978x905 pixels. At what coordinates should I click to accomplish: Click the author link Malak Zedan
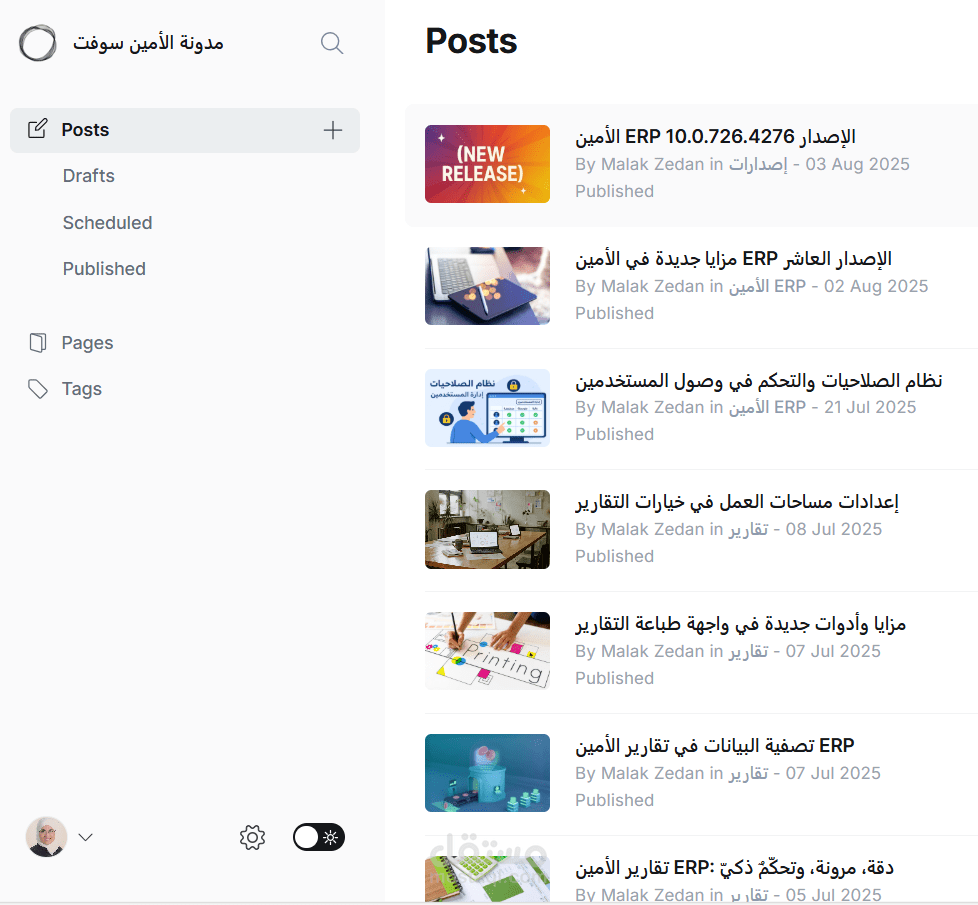tap(648, 164)
